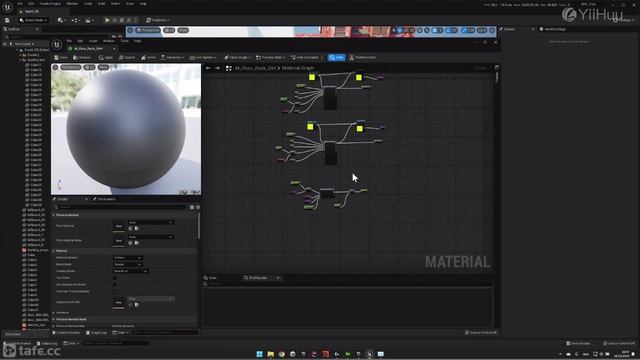Click the Save icon in material editor toolbar
640x360 pixels.
(x=61, y=58)
